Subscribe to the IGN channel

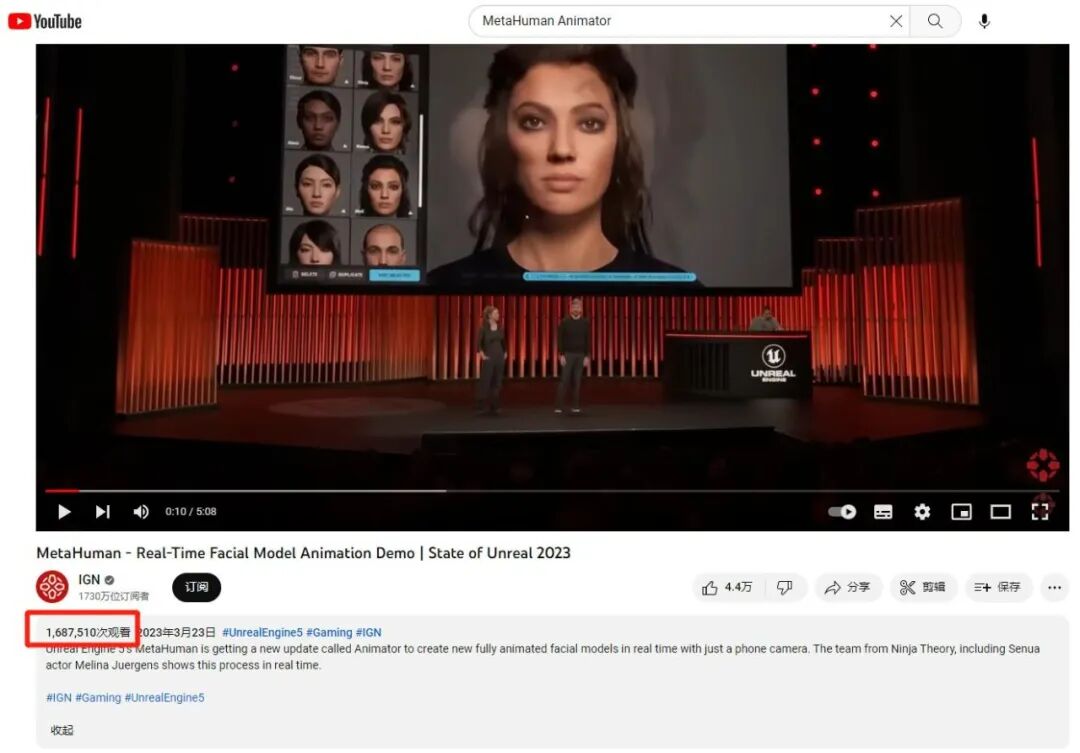pos(196,587)
